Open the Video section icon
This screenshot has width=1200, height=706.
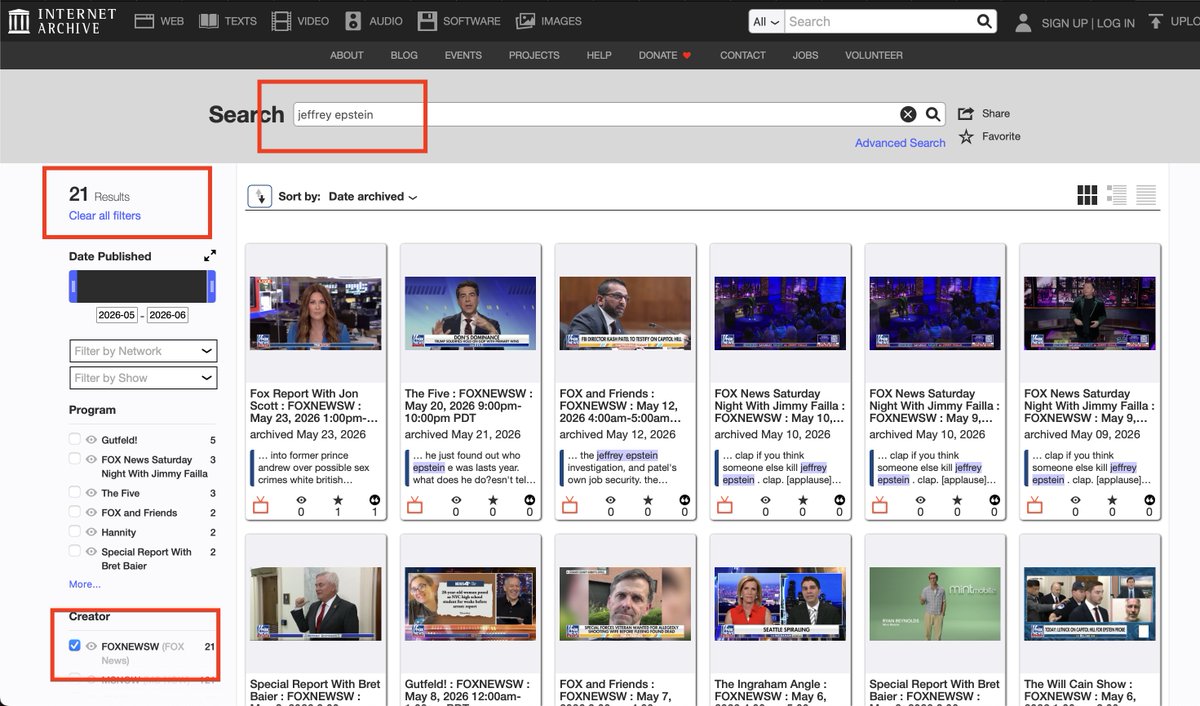point(281,21)
